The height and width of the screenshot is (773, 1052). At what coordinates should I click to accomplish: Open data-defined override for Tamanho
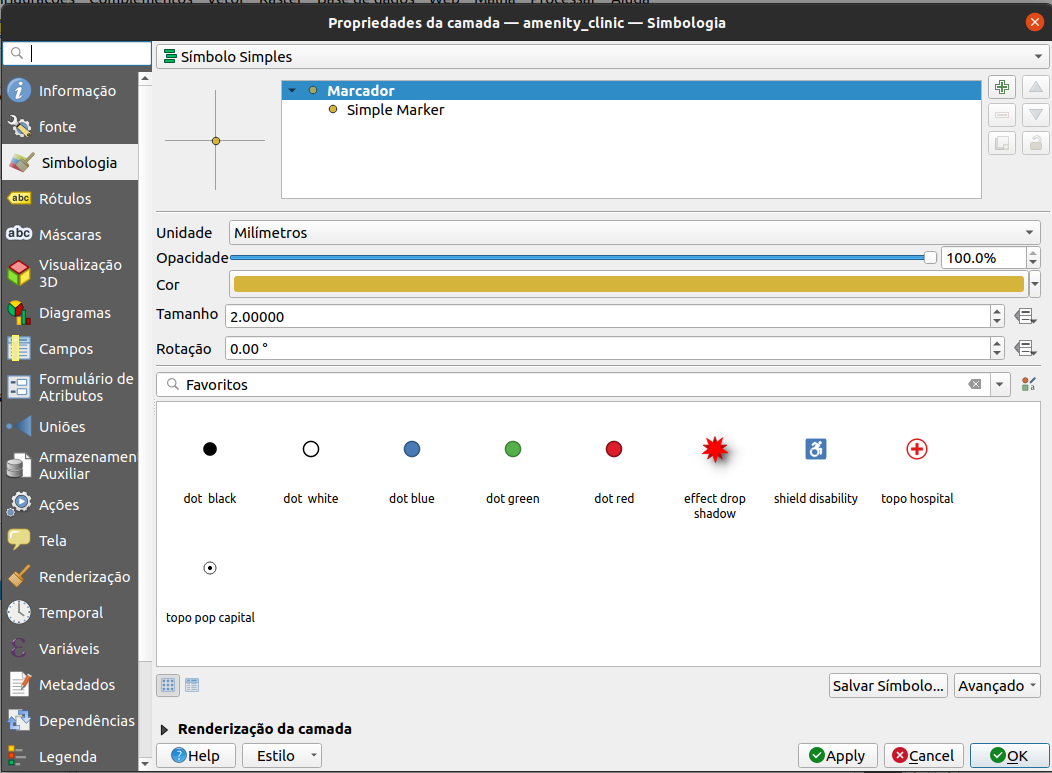[x=1025, y=316]
